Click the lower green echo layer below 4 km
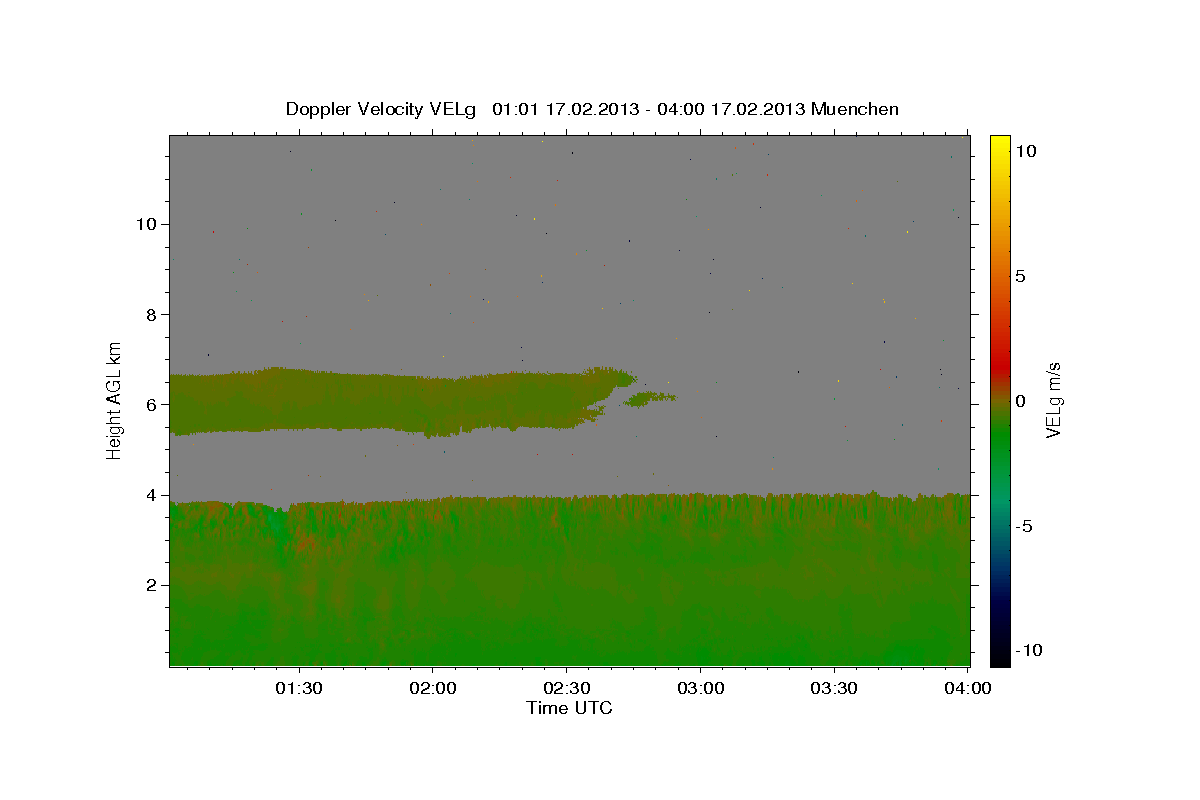Screen dimensions: 1200x800 (x=570, y=580)
